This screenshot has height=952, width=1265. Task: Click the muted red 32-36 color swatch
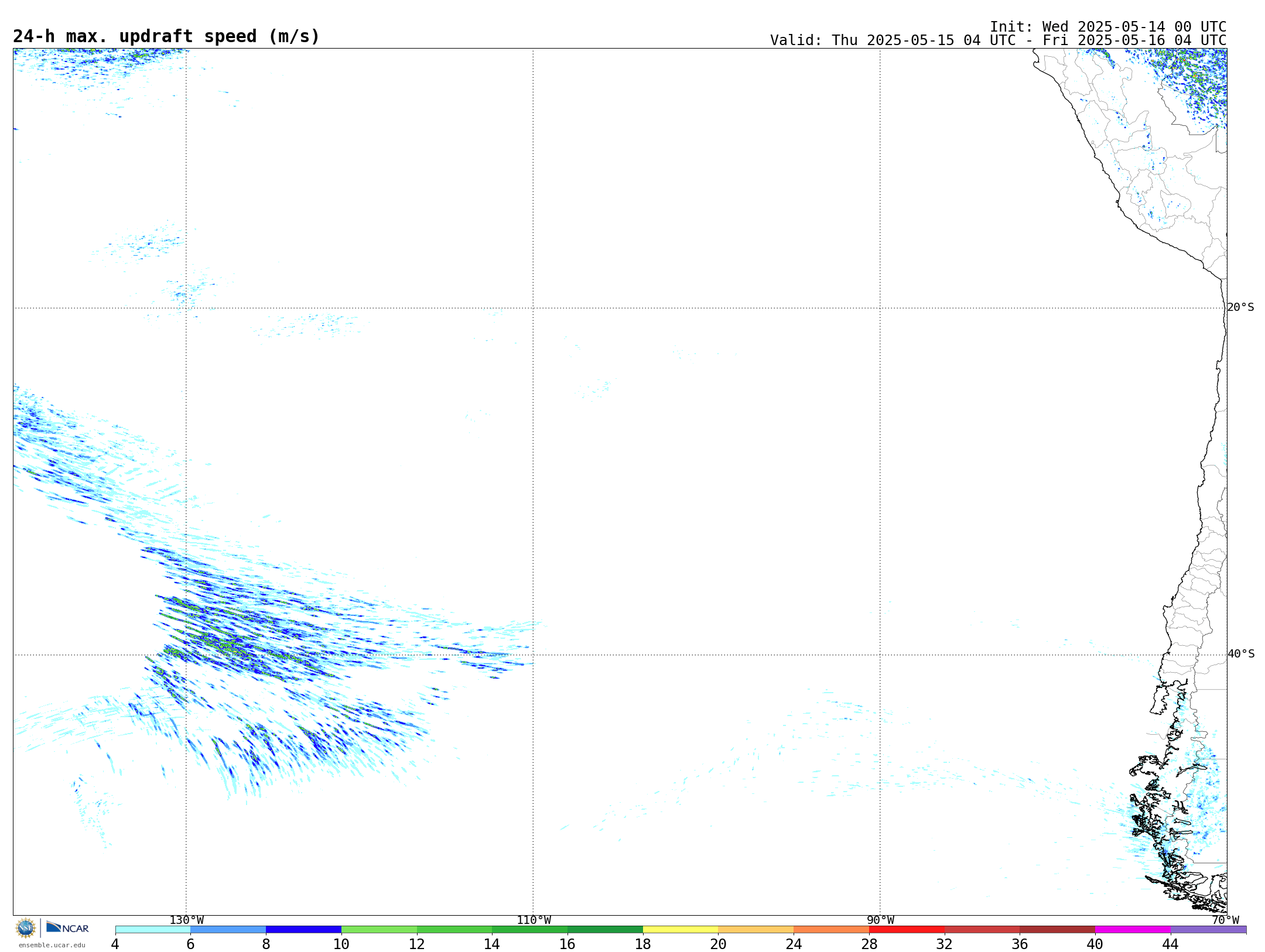click(x=982, y=930)
